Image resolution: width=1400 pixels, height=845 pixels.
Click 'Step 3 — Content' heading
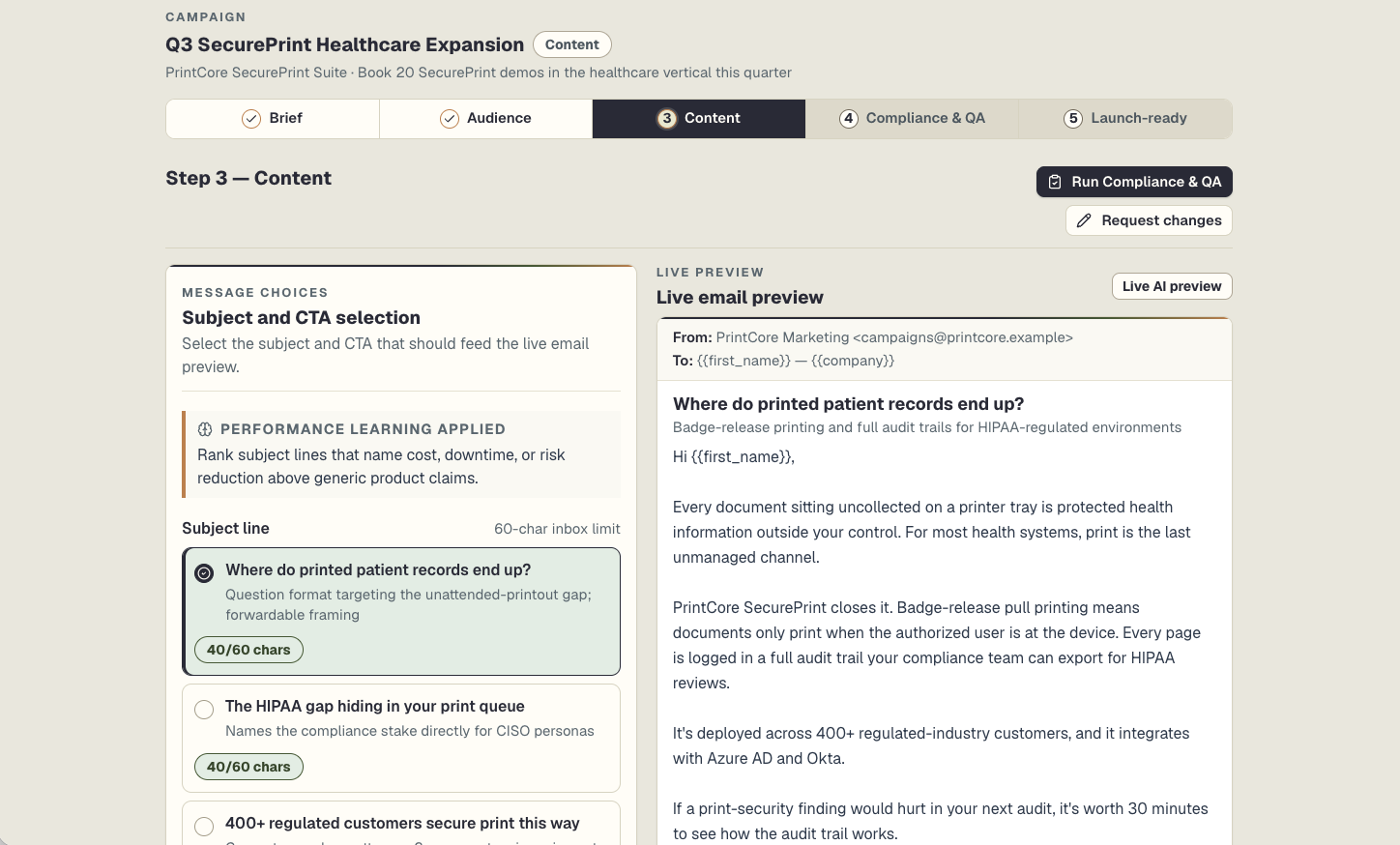(x=248, y=178)
